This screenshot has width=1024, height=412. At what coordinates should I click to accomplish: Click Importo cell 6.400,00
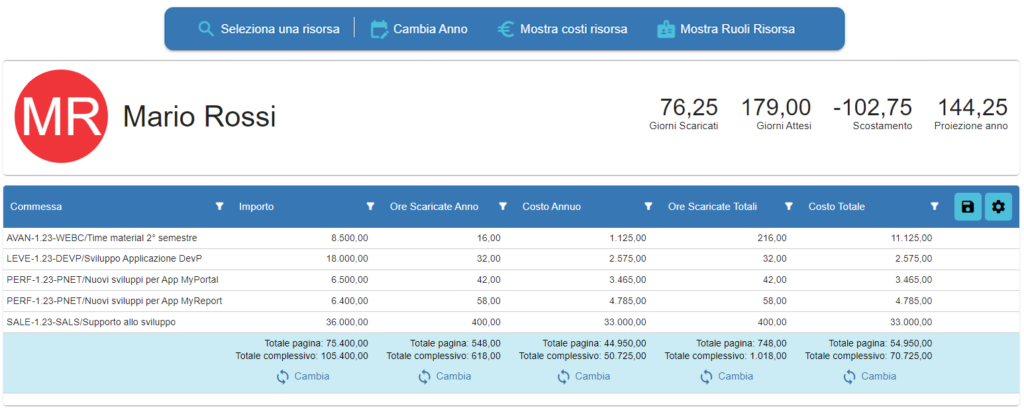tap(349, 301)
